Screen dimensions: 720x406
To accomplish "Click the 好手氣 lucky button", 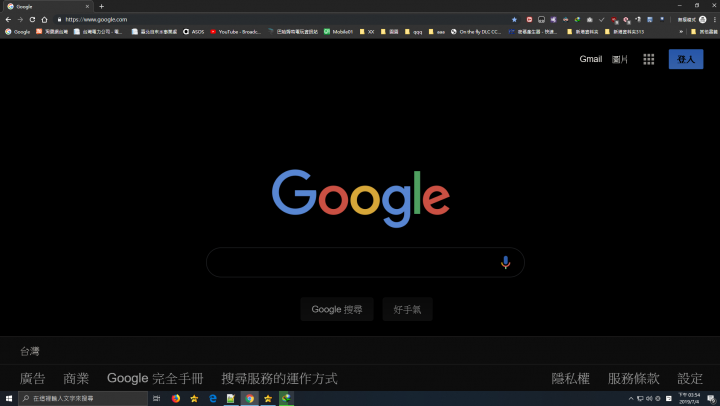I will tap(407, 309).
